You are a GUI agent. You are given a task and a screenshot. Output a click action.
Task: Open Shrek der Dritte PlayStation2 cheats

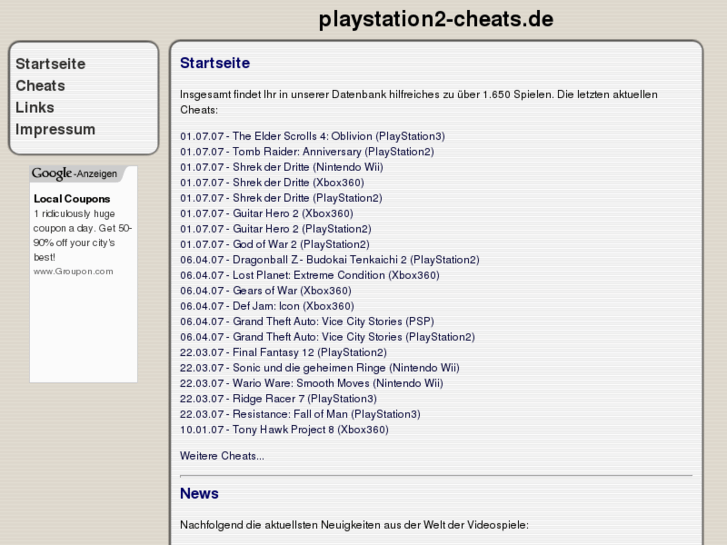pyautogui.click(x=281, y=198)
